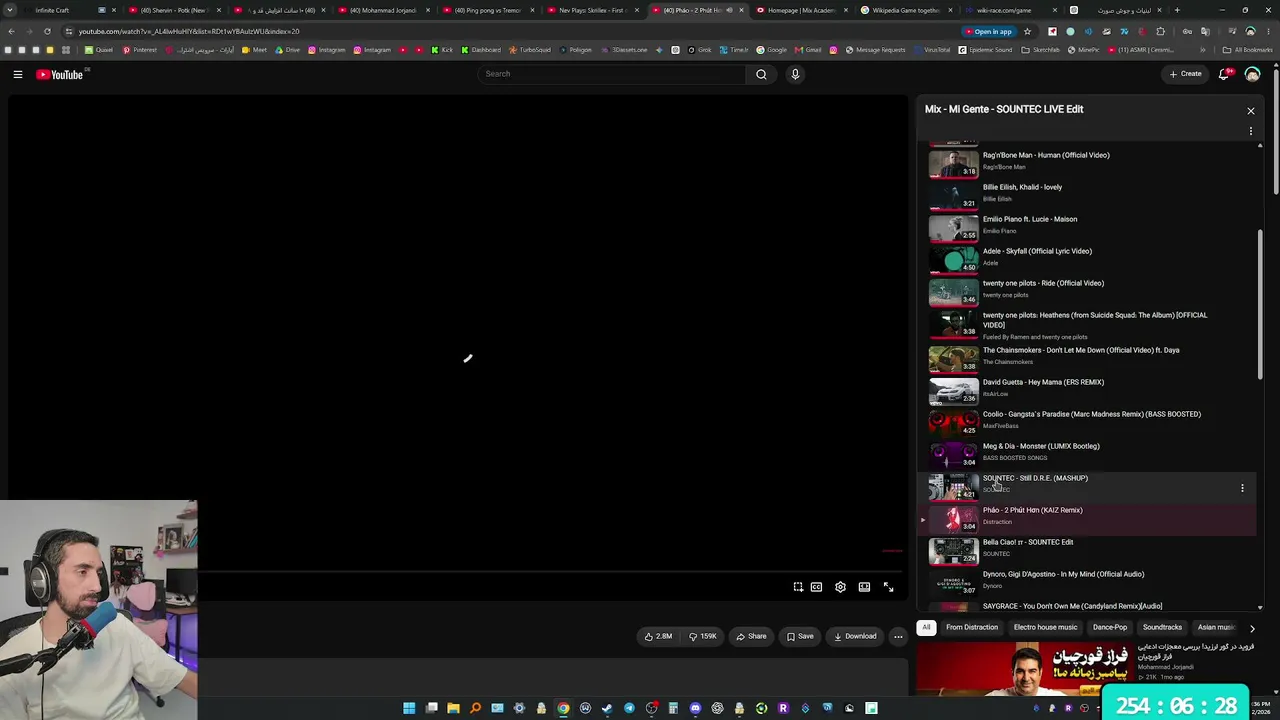The height and width of the screenshot is (720, 1280).
Task: Show more suggestion chips with the arrow
Action: (x=1252, y=628)
